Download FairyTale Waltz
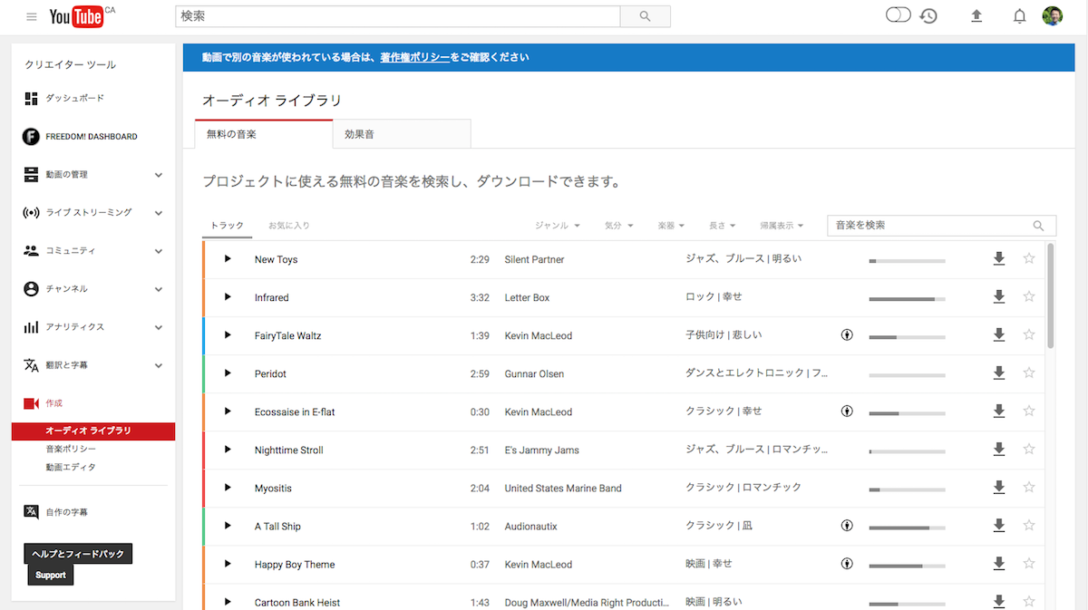This screenshot has width=1088, height=610. 998,335
